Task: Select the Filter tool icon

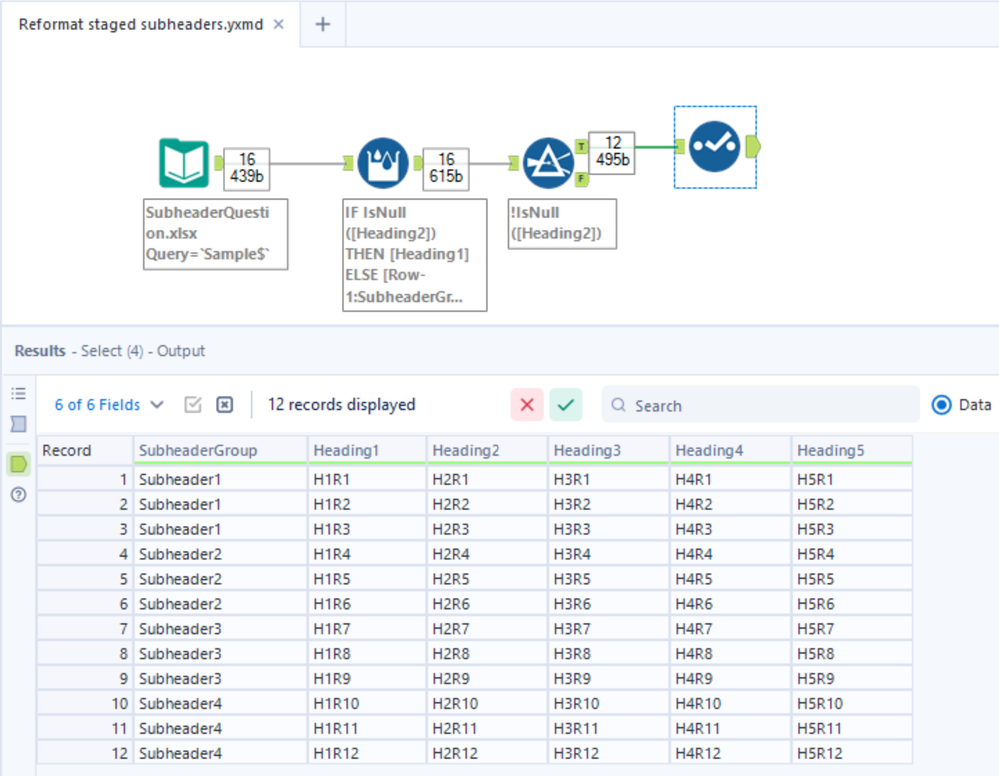Action: (x=548, y=163)
